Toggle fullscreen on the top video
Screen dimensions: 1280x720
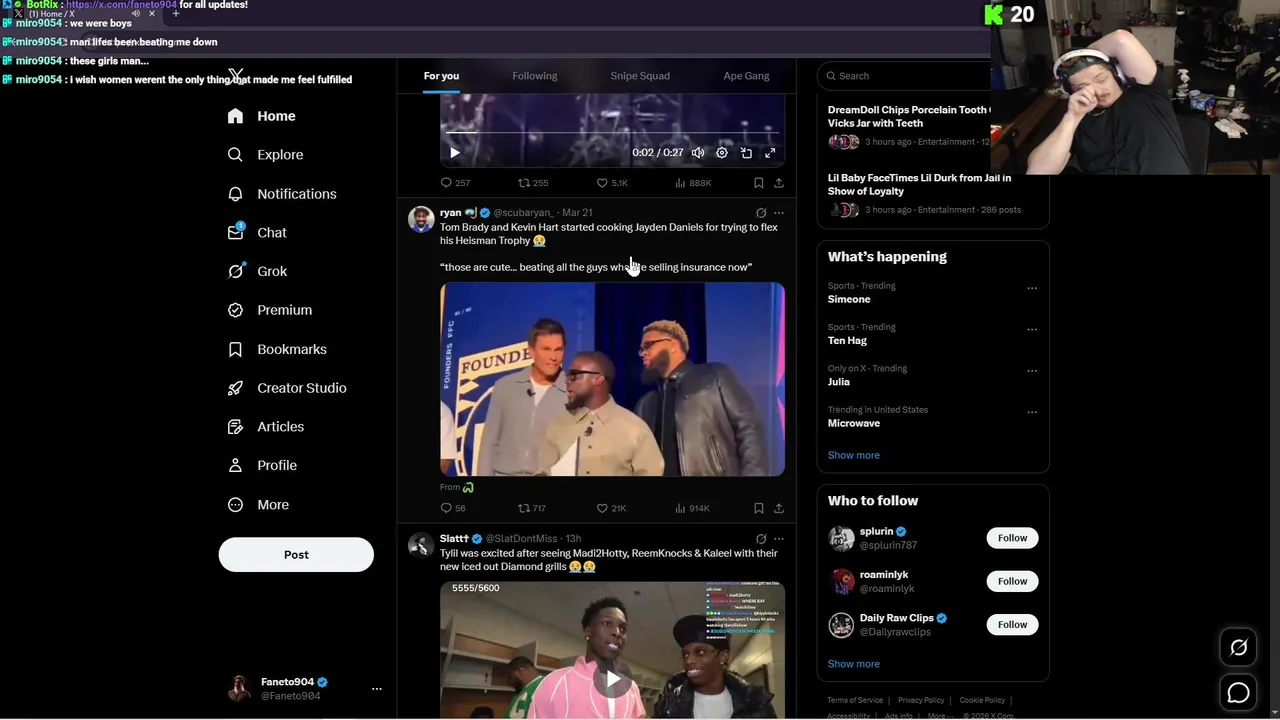click(x=770, y=153)
